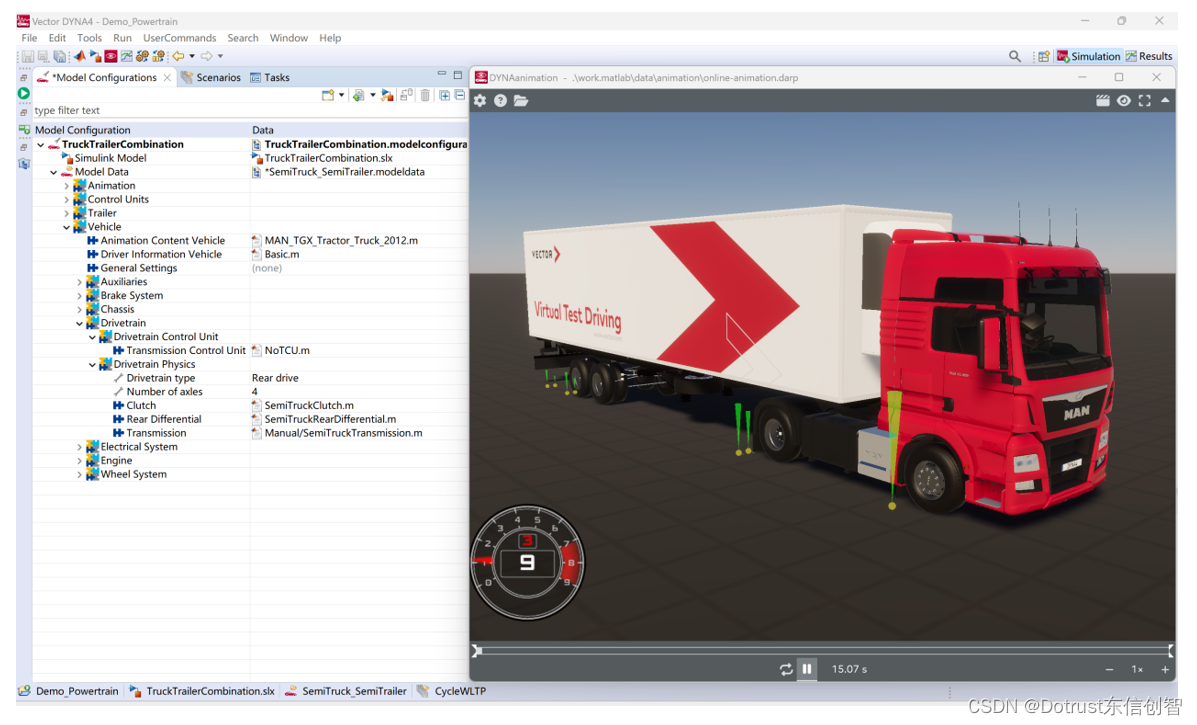
Task: Switch to the Tasks tab
Action: [270, 77]
